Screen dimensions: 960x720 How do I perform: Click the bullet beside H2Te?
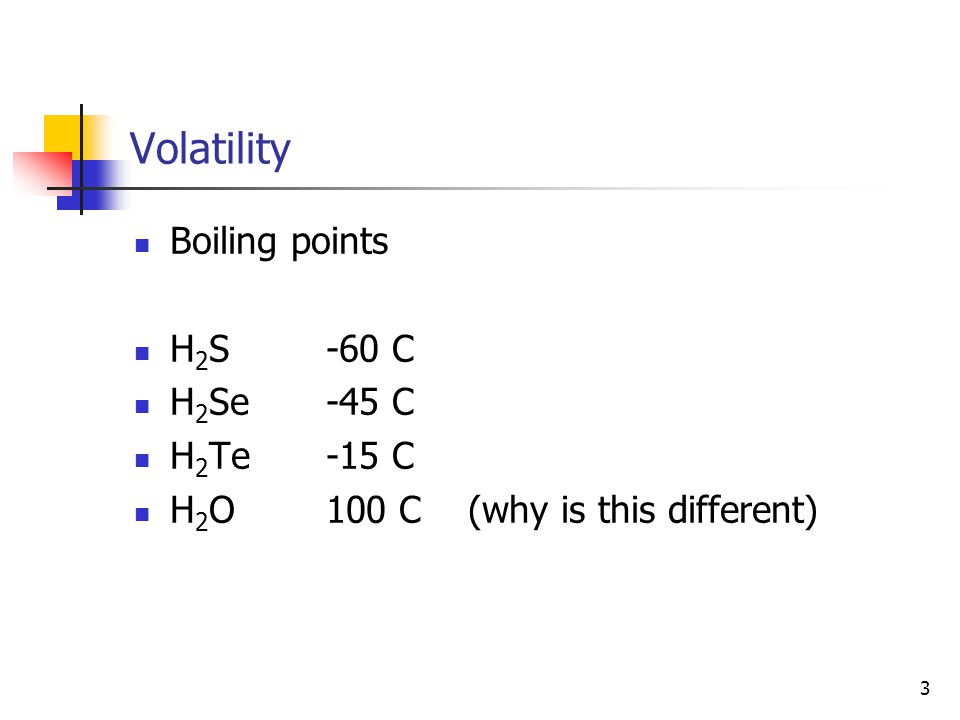(142, 460)
